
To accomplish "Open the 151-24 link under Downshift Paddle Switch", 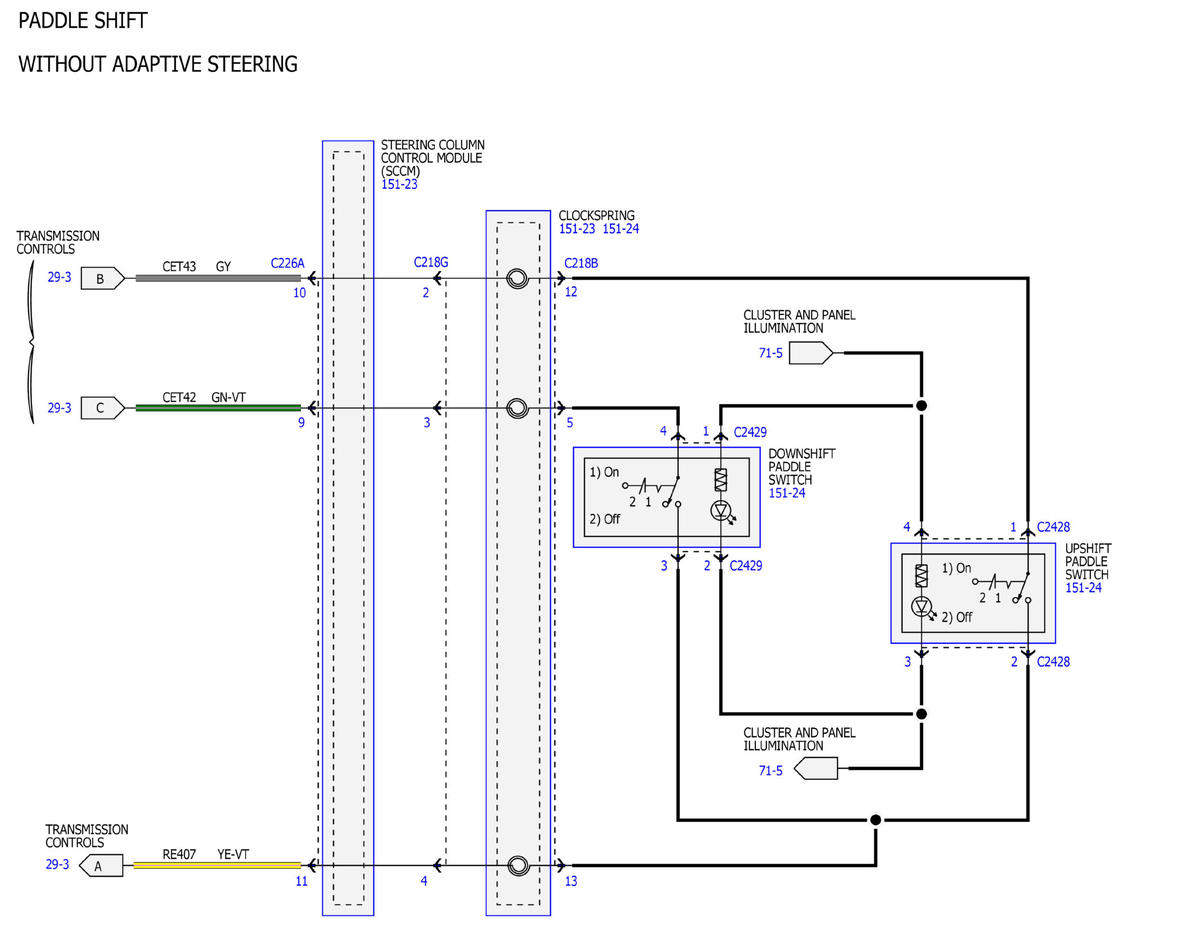I will click(x=787, y=492).
